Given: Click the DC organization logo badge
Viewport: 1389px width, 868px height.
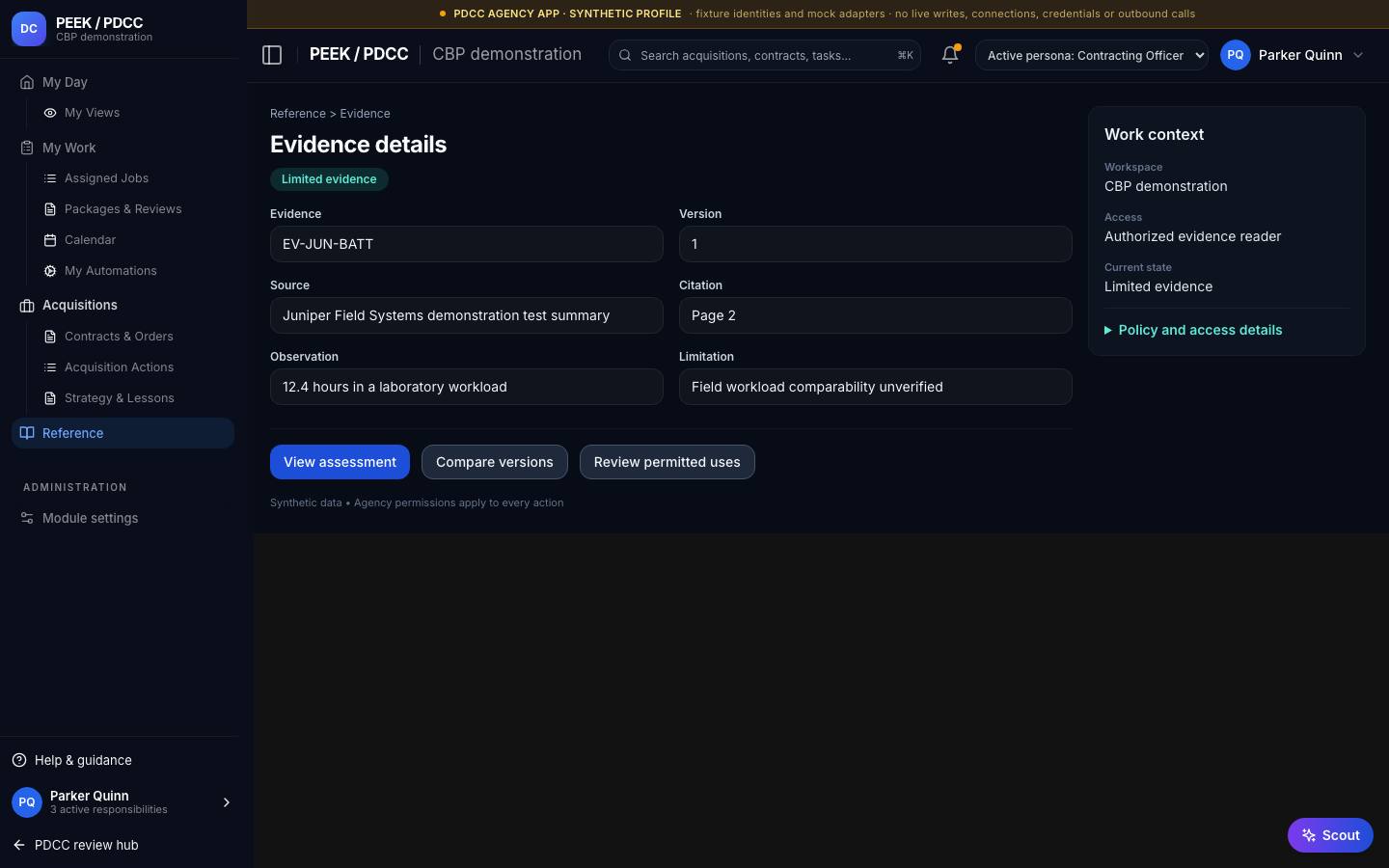Looking at the screenshot, I should click(29, 29).
